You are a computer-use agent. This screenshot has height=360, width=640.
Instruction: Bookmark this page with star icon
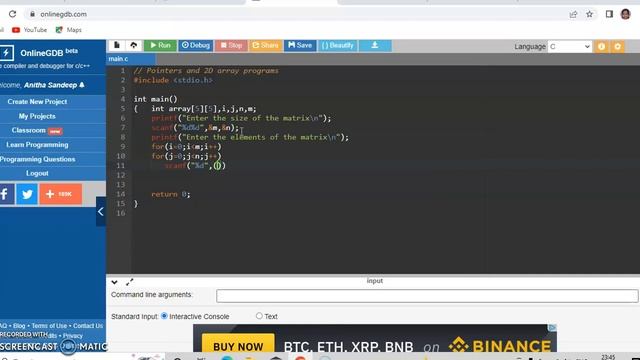tap(589, 14)
